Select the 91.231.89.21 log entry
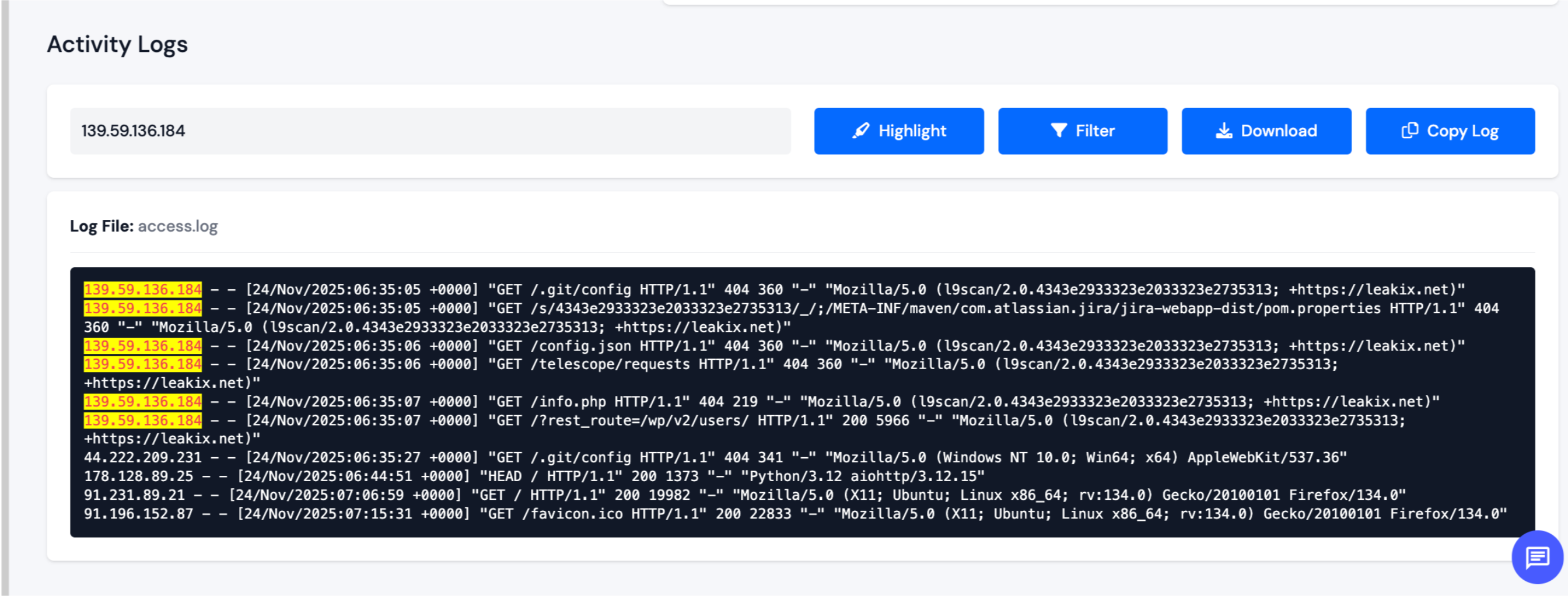 (x=134, y=495)
